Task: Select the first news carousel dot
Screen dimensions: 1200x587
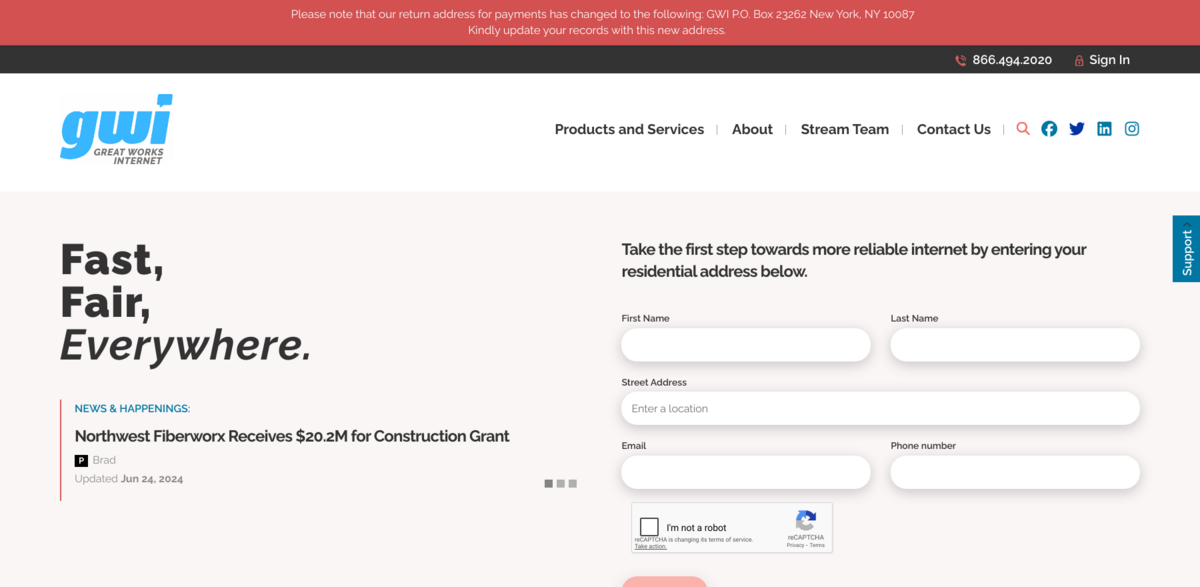Action: [x=549, y=484]
